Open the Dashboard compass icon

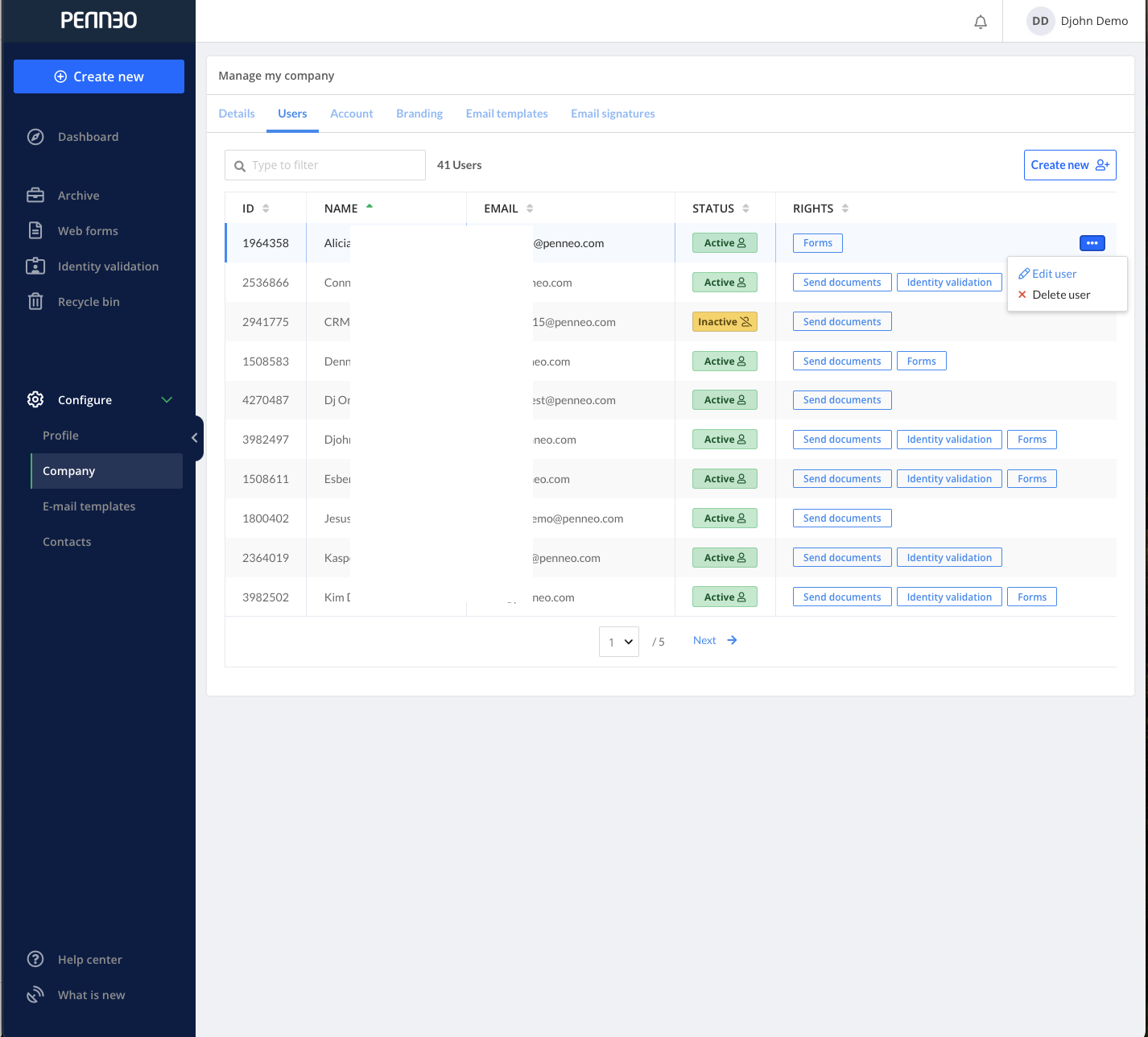(x=35, y=137)
